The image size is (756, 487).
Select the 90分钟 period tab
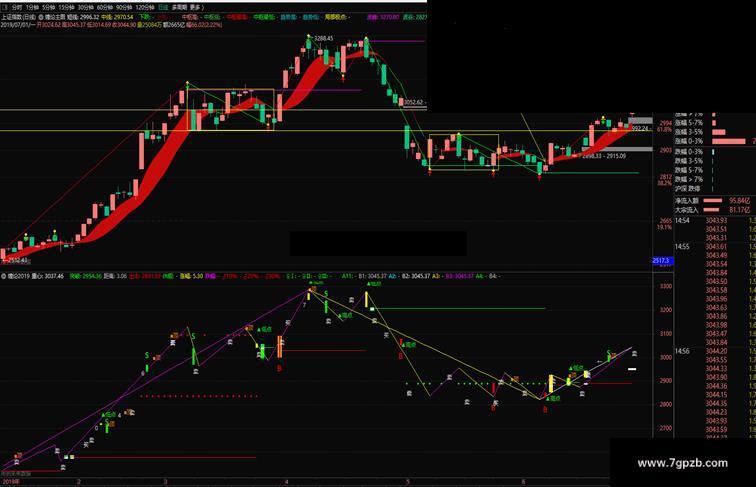(x=124, y=8)
